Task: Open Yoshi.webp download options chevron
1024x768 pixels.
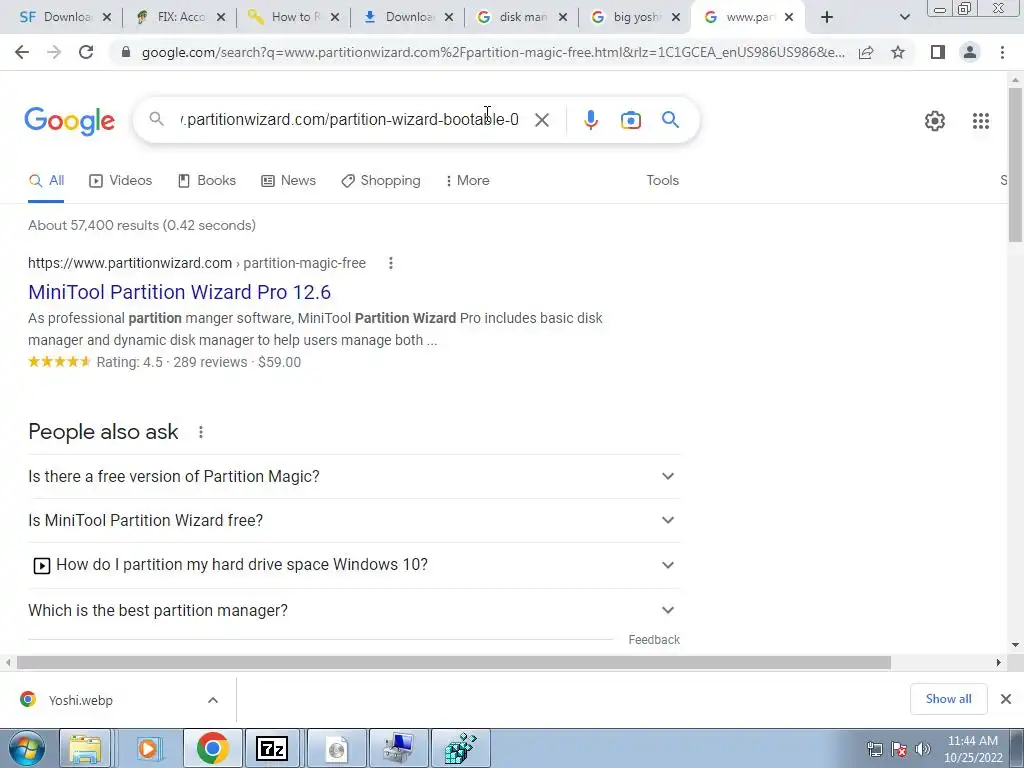Action: coord(213,700)
